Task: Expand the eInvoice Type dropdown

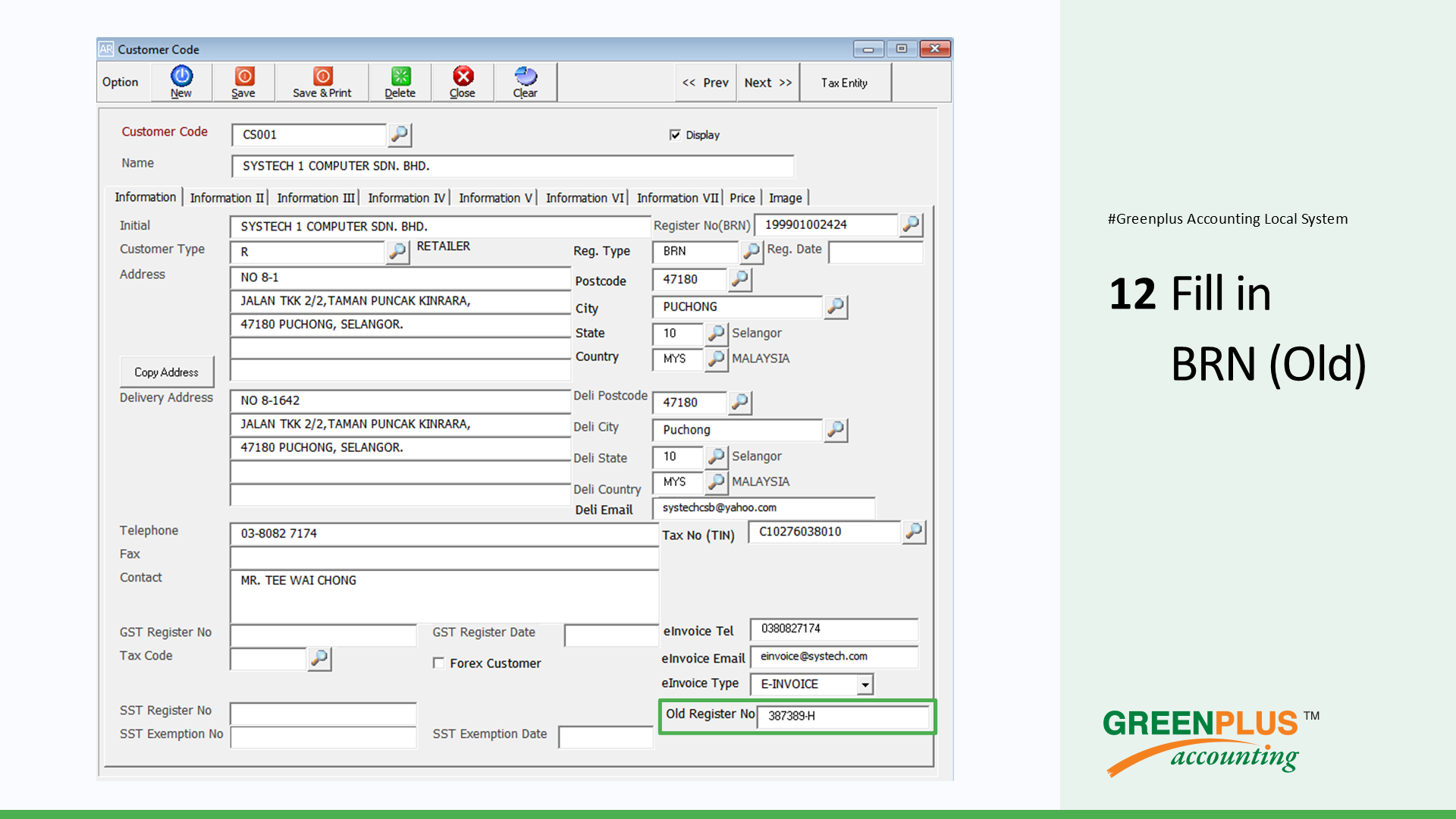Action: (864, 684)
